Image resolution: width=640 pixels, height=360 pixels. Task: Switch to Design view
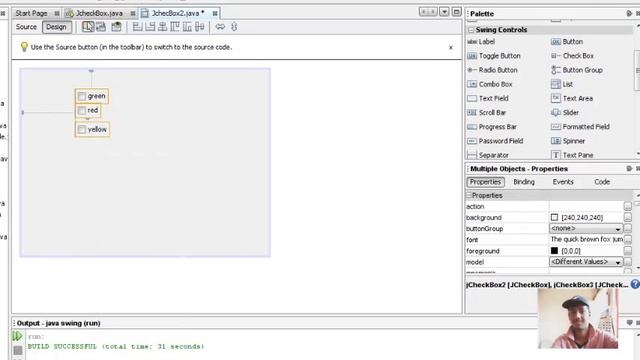point(56,27)
